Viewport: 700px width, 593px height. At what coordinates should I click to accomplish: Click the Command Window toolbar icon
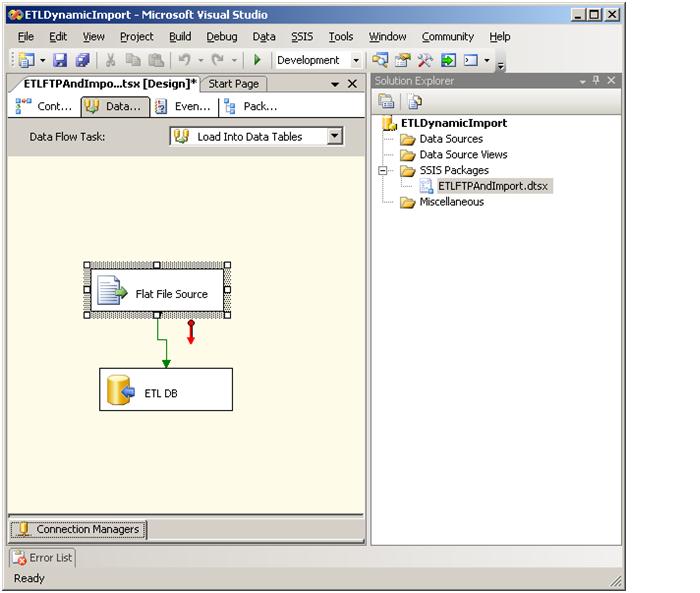click(x=471, y=60)
